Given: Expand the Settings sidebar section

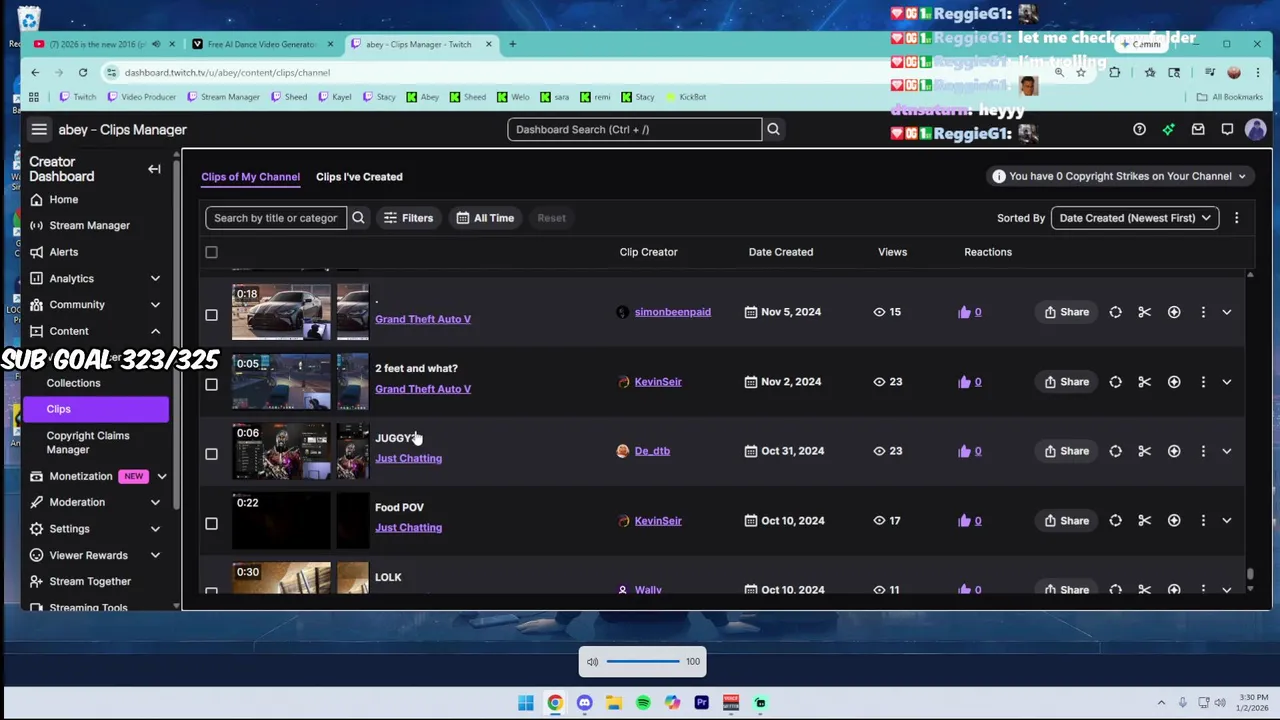Looking at the screenshot, I should [155, 529].
